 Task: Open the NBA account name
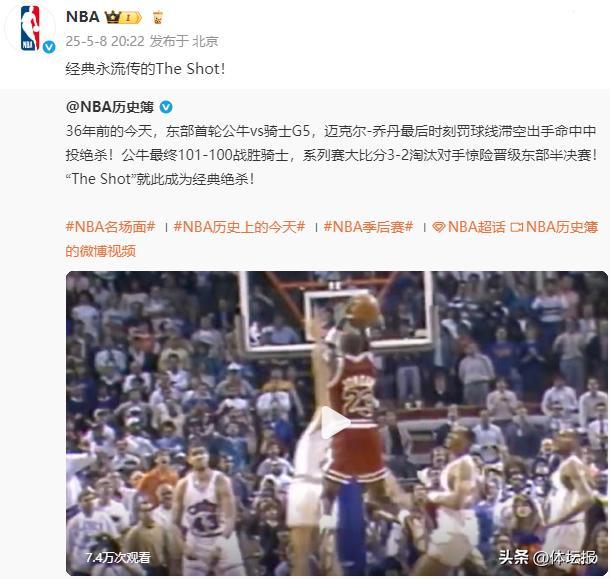tap(83, 17)
